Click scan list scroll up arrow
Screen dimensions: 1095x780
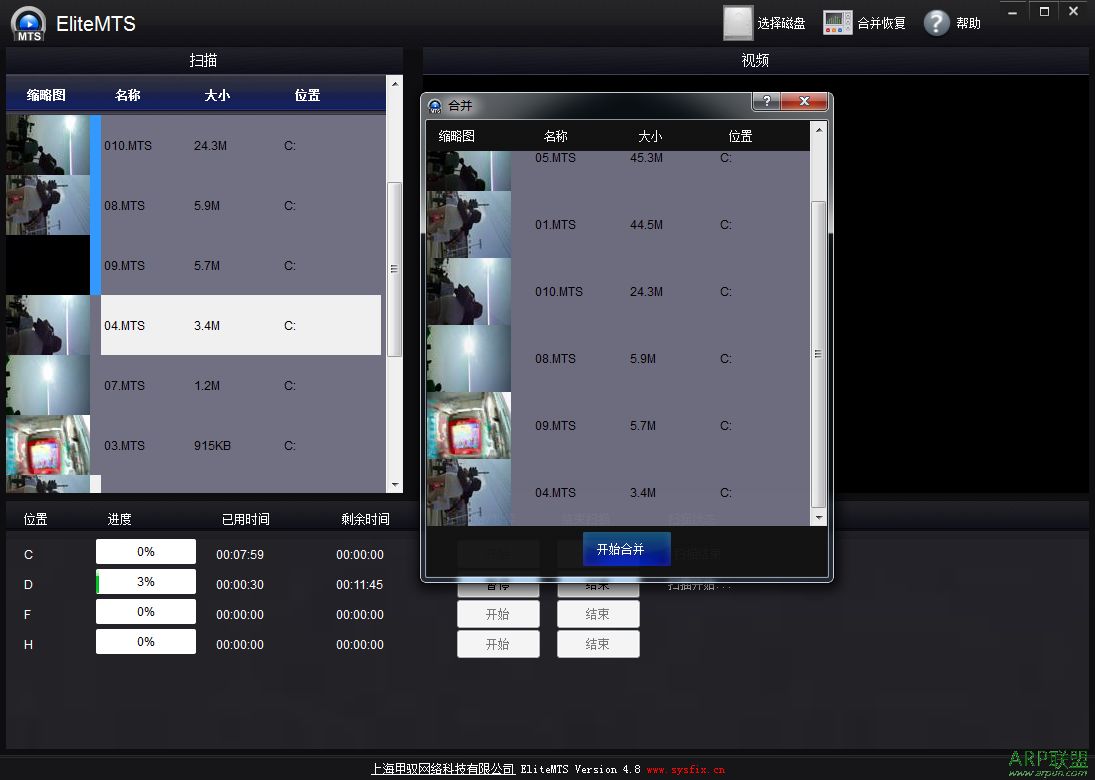coord(395,84)
